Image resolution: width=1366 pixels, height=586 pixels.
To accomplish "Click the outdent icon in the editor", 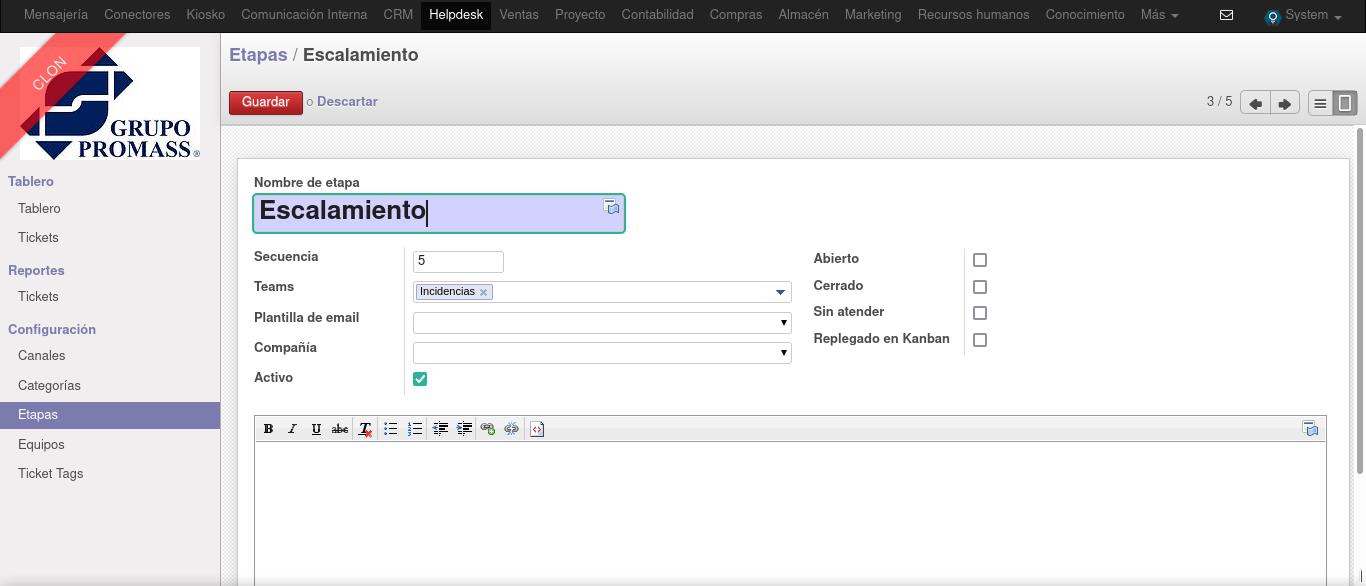I will (440, 429).
